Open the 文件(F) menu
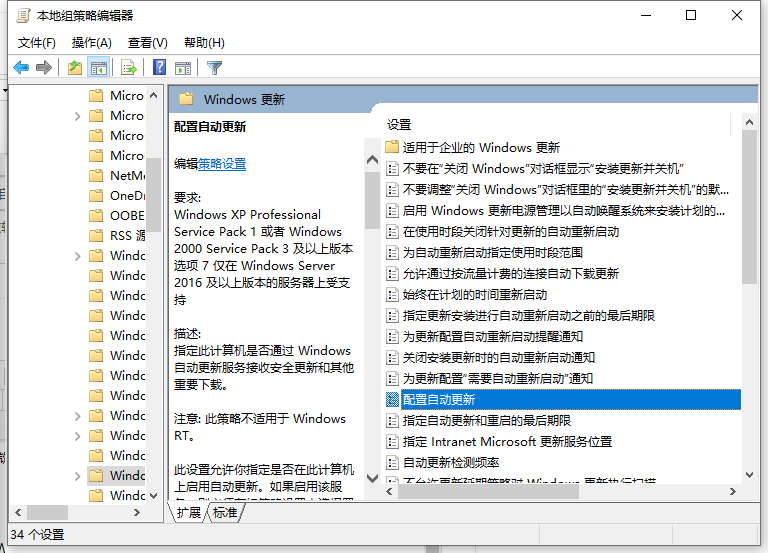The height and width of the screenshot is (553, 768). pyautogui.click(x=37, y=43)
